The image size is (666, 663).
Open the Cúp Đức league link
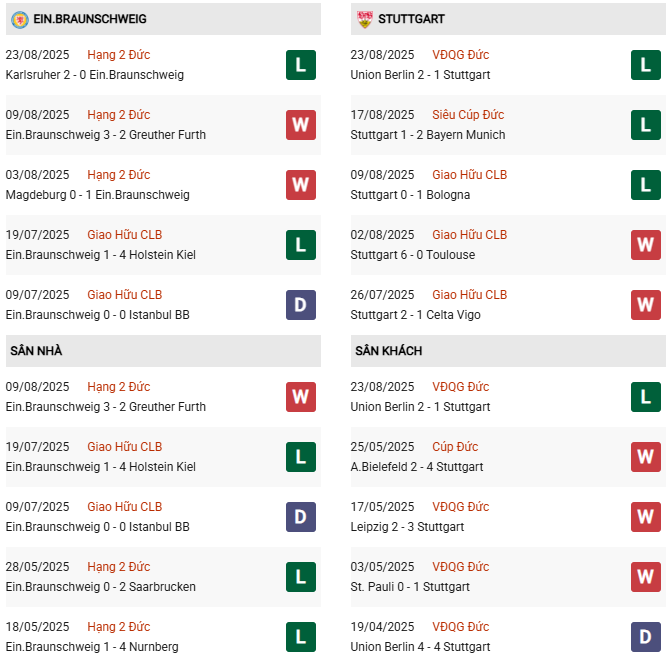pos(455,447)
